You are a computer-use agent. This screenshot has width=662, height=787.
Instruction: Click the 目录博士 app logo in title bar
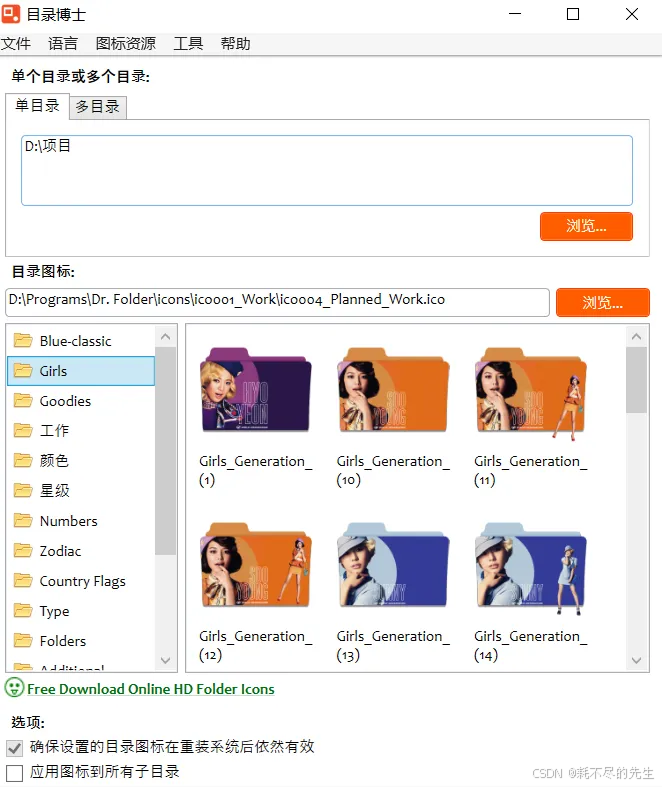point(11,14)
